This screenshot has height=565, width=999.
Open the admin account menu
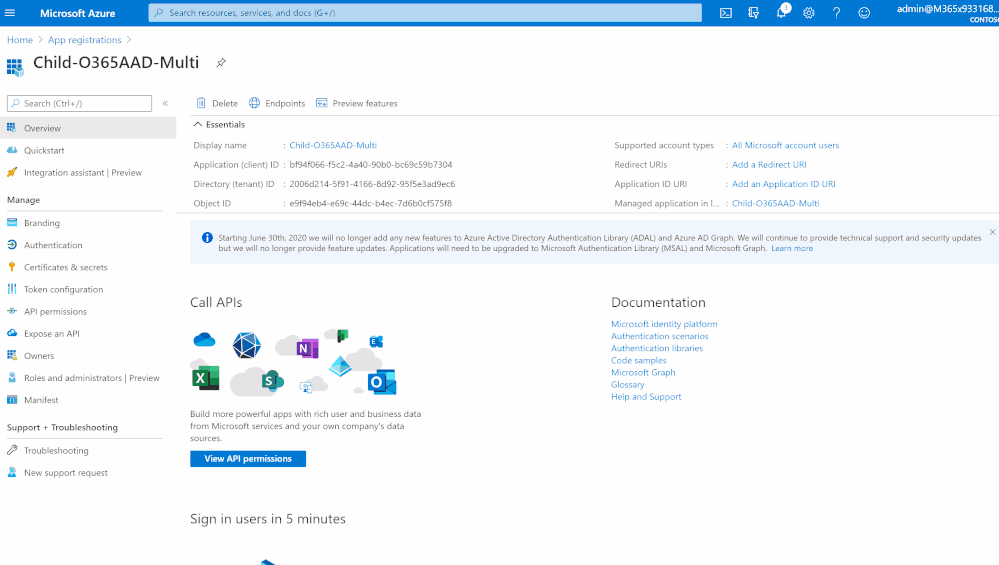(947, 13)
